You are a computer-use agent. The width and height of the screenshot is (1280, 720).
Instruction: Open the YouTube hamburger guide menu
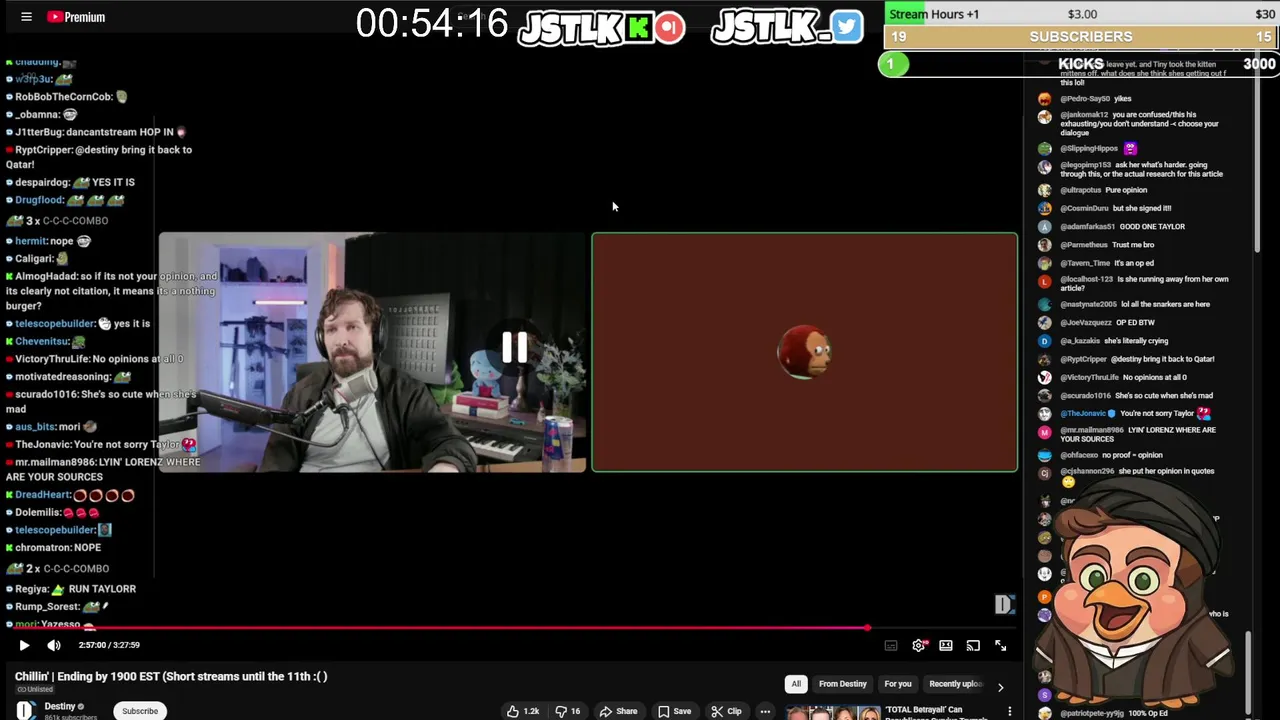[26, 17]
